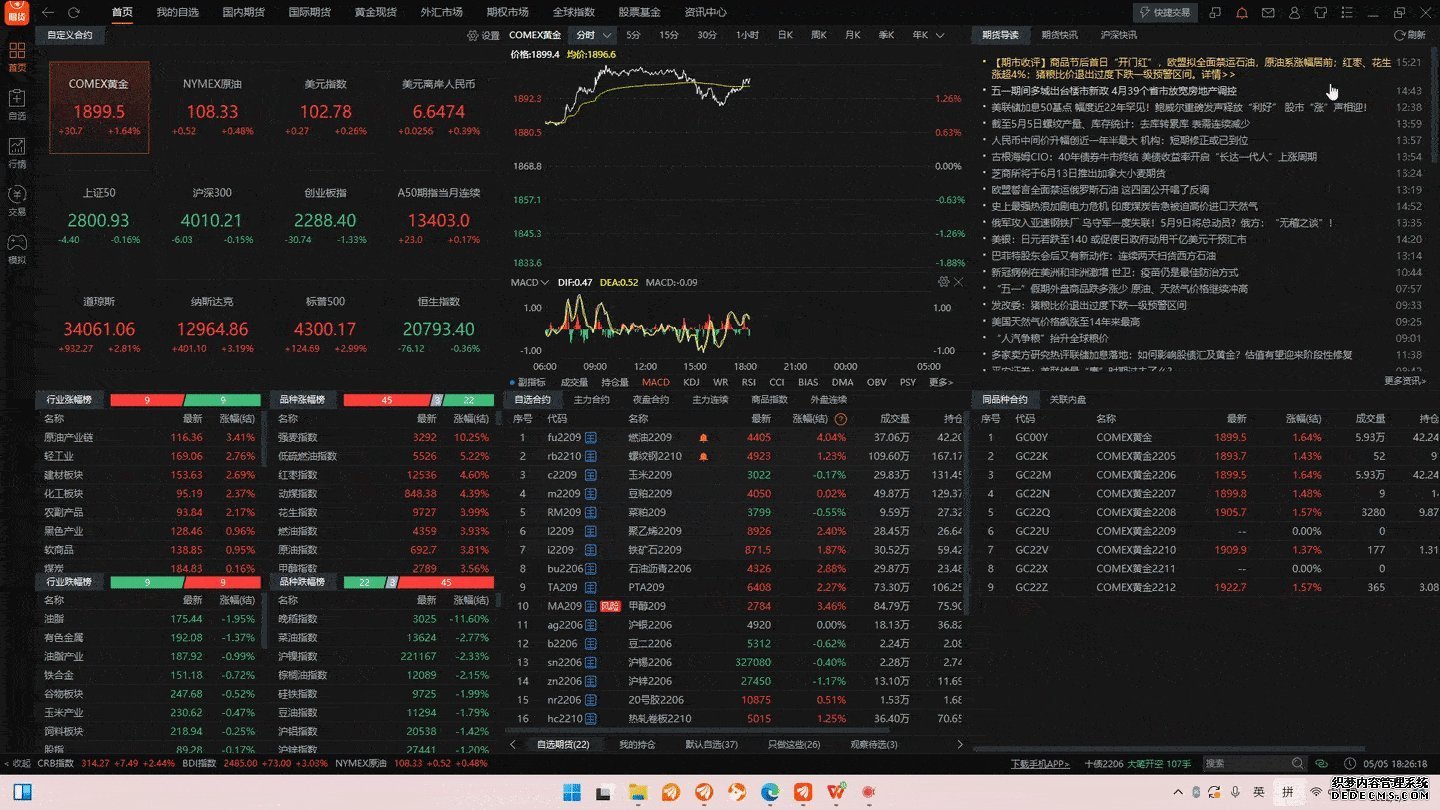Select the 成交量 indicator
Viewport: 1440px width, 810px height.
[x=574, y=382]
